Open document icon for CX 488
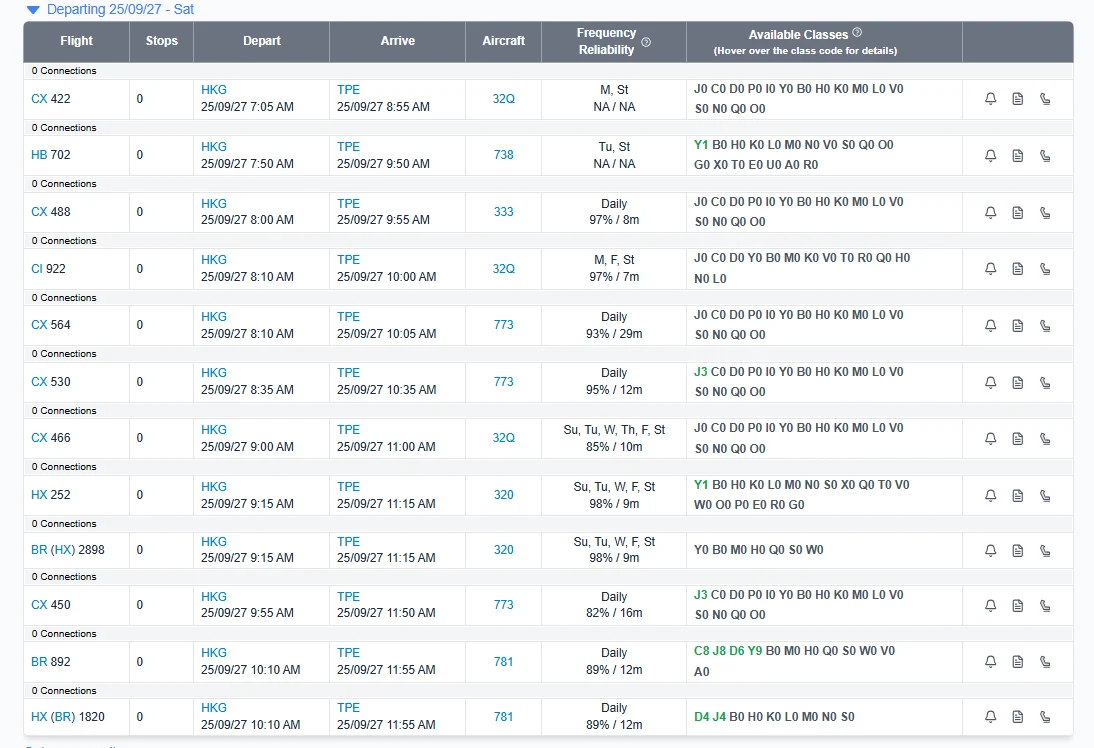Viewport: 1094px width, 748px height. pyautogui.click(x=1017, y=213)
